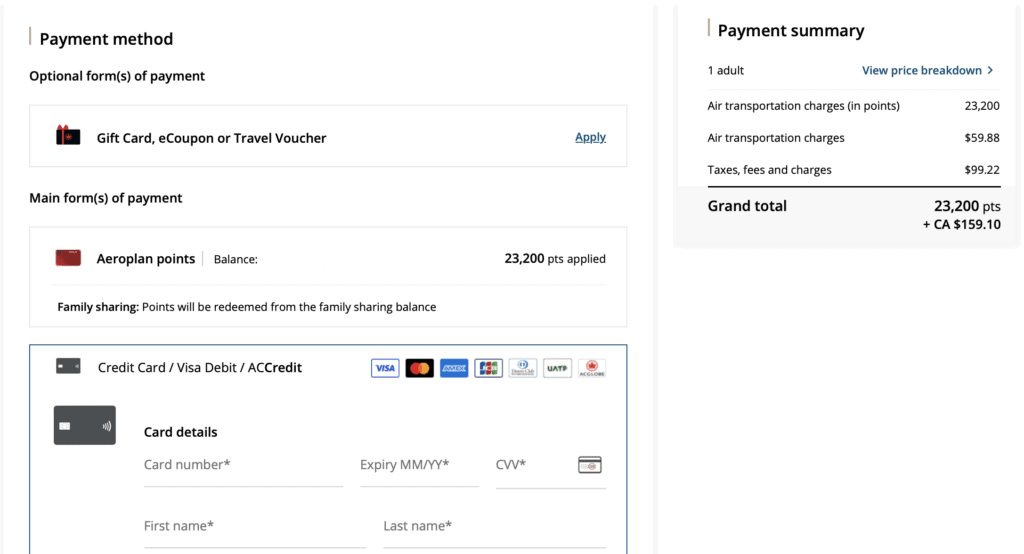The width and height of the screenshot is (1024, 554).
Task: Click the Payment summary heading
Action: coord(791,31)
